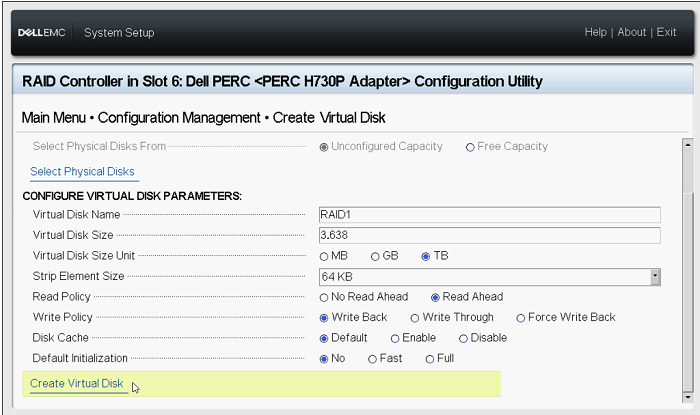Open the Select Physical Disks link
This screenshot has width=700, height=415.
coord(82,172)
